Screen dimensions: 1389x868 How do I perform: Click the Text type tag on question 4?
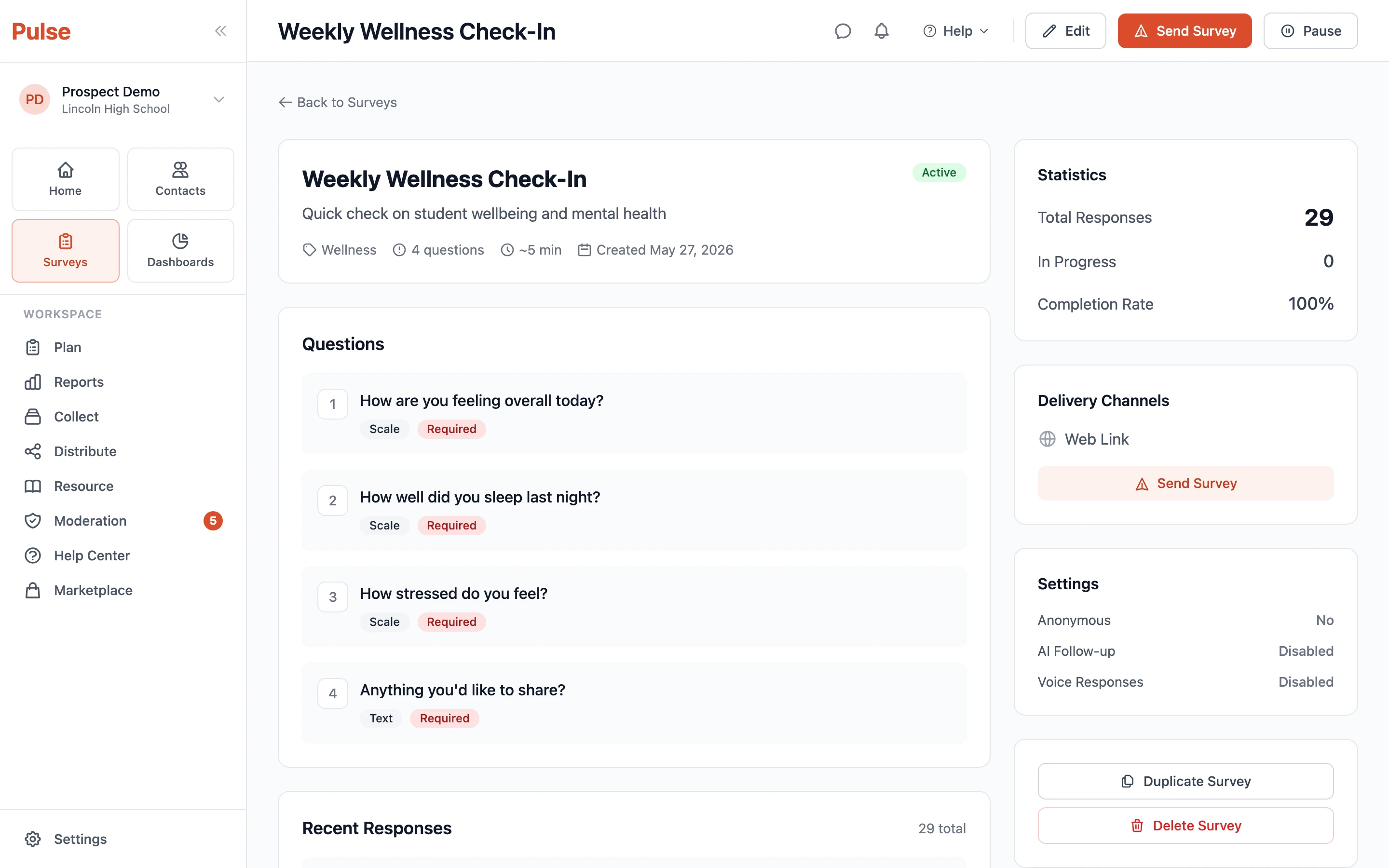[381, 718]
